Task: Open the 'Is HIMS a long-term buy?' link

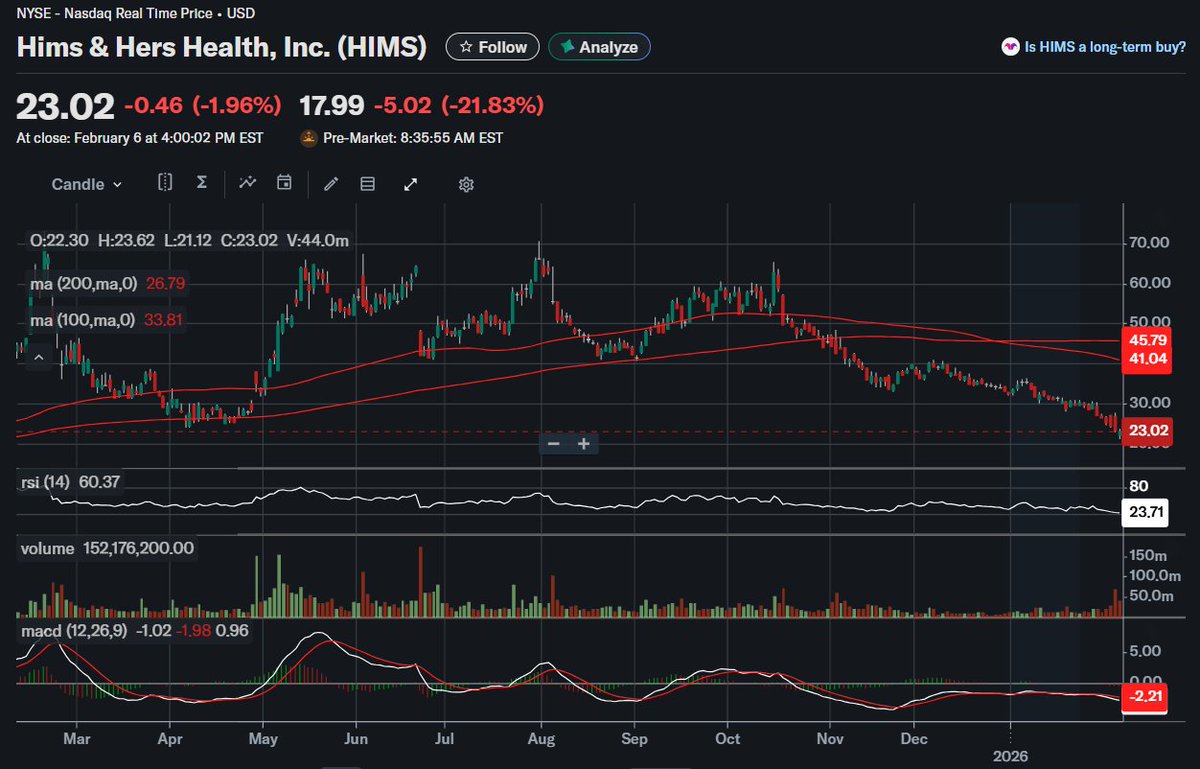Action: (1105, 47)
